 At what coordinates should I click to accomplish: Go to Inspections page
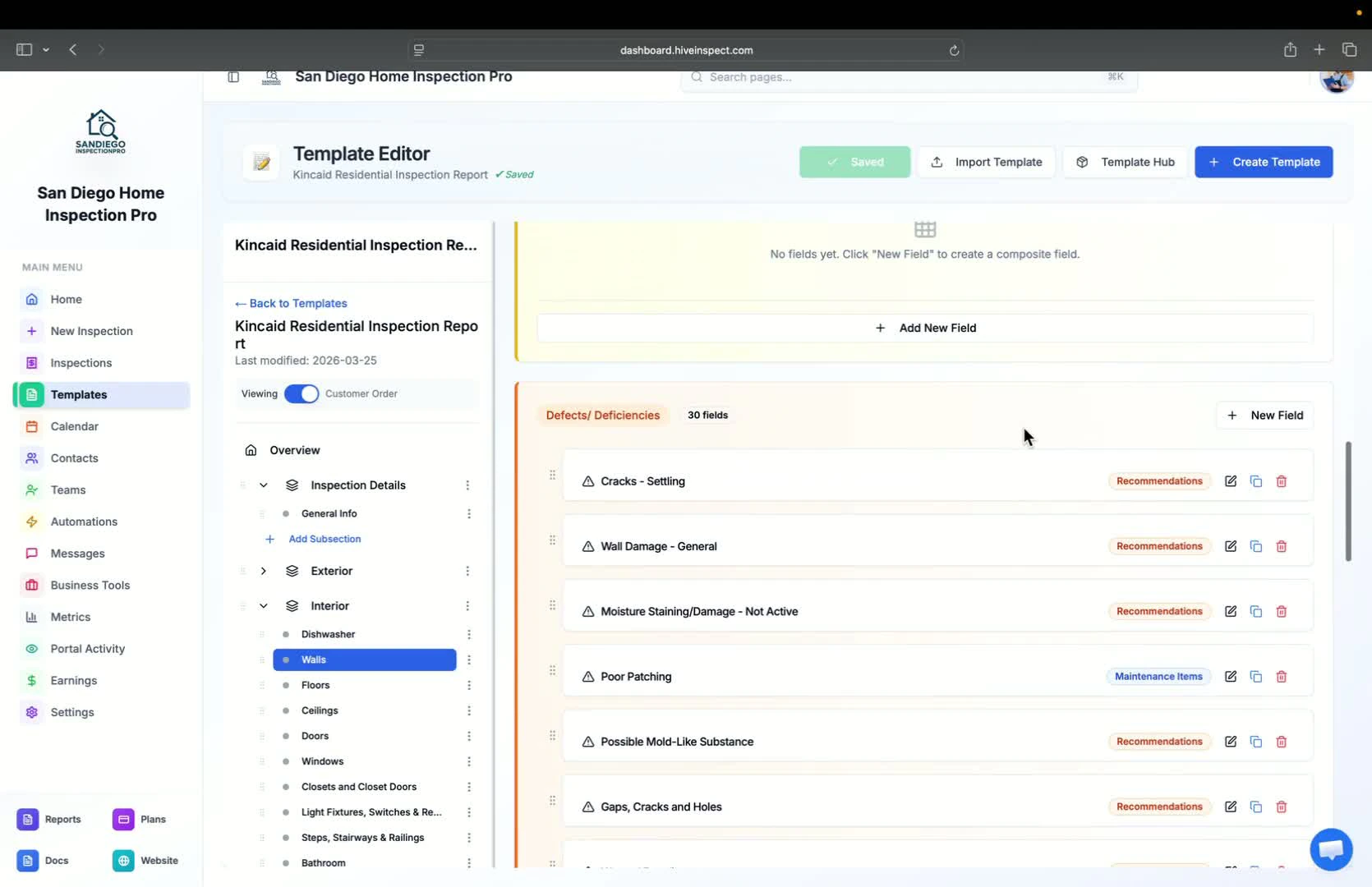point(104,363)
